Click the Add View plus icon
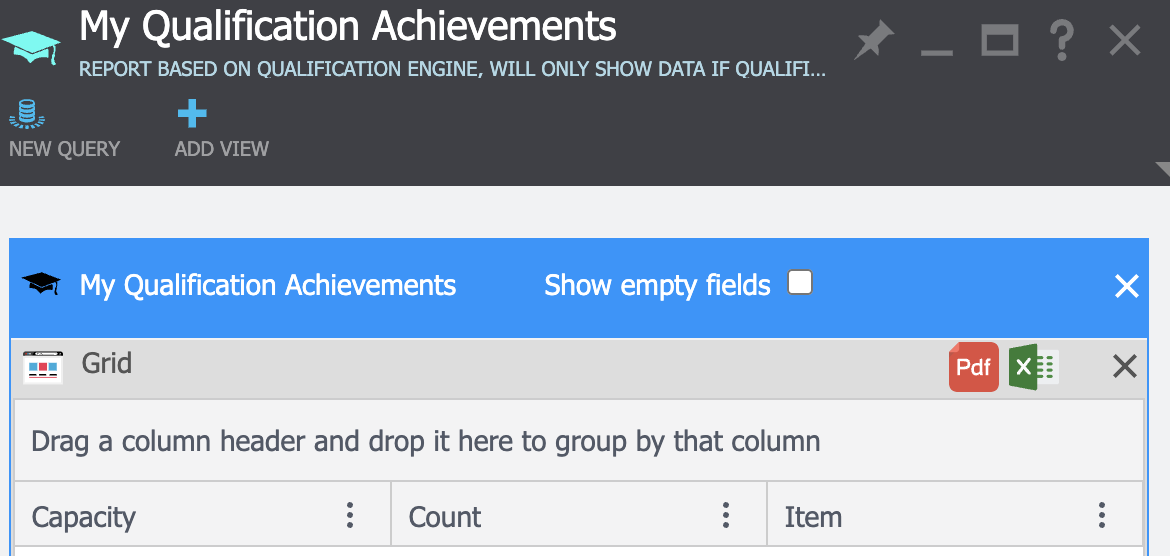 point(192,114)
